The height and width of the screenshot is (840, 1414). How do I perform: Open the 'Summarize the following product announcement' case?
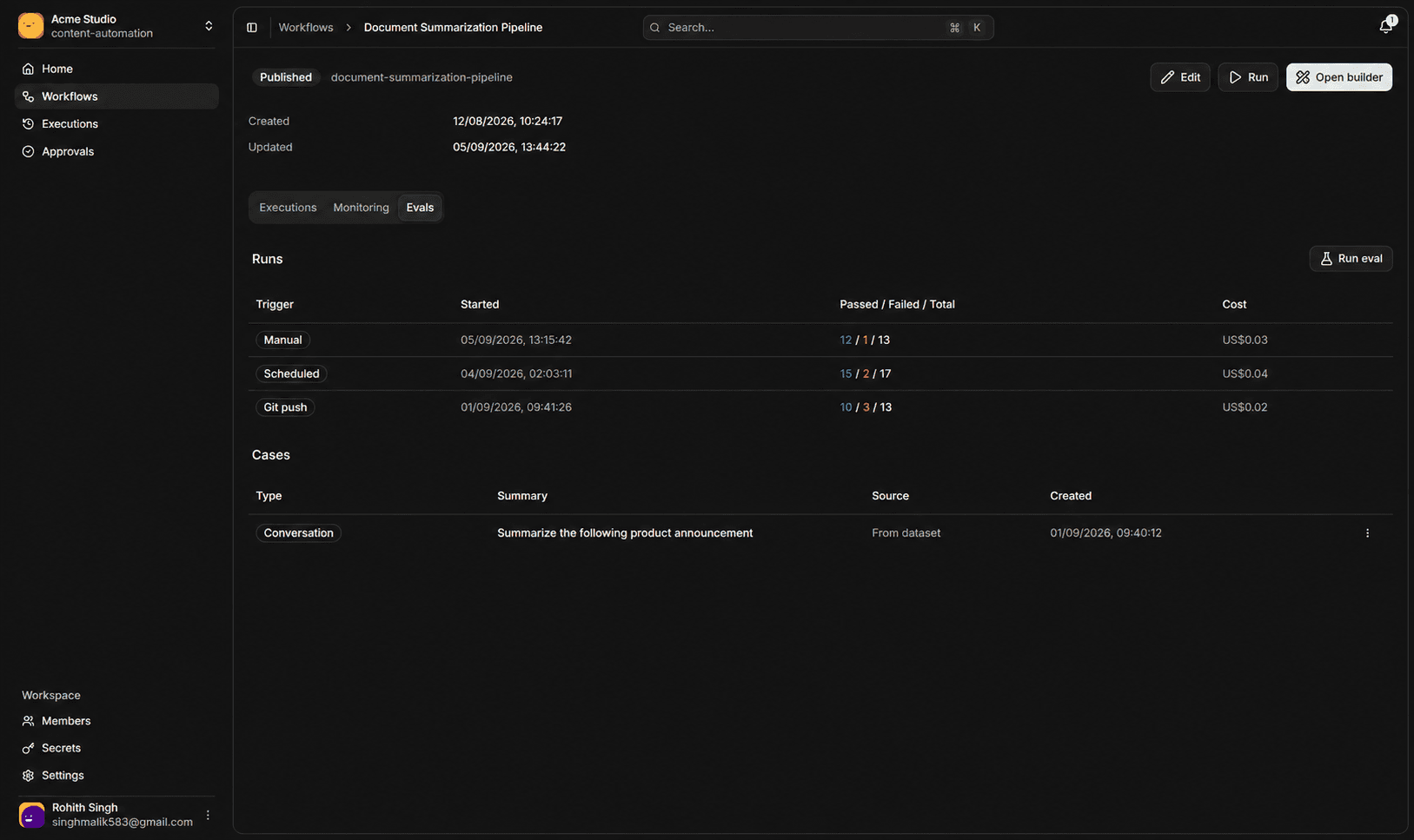625,533
